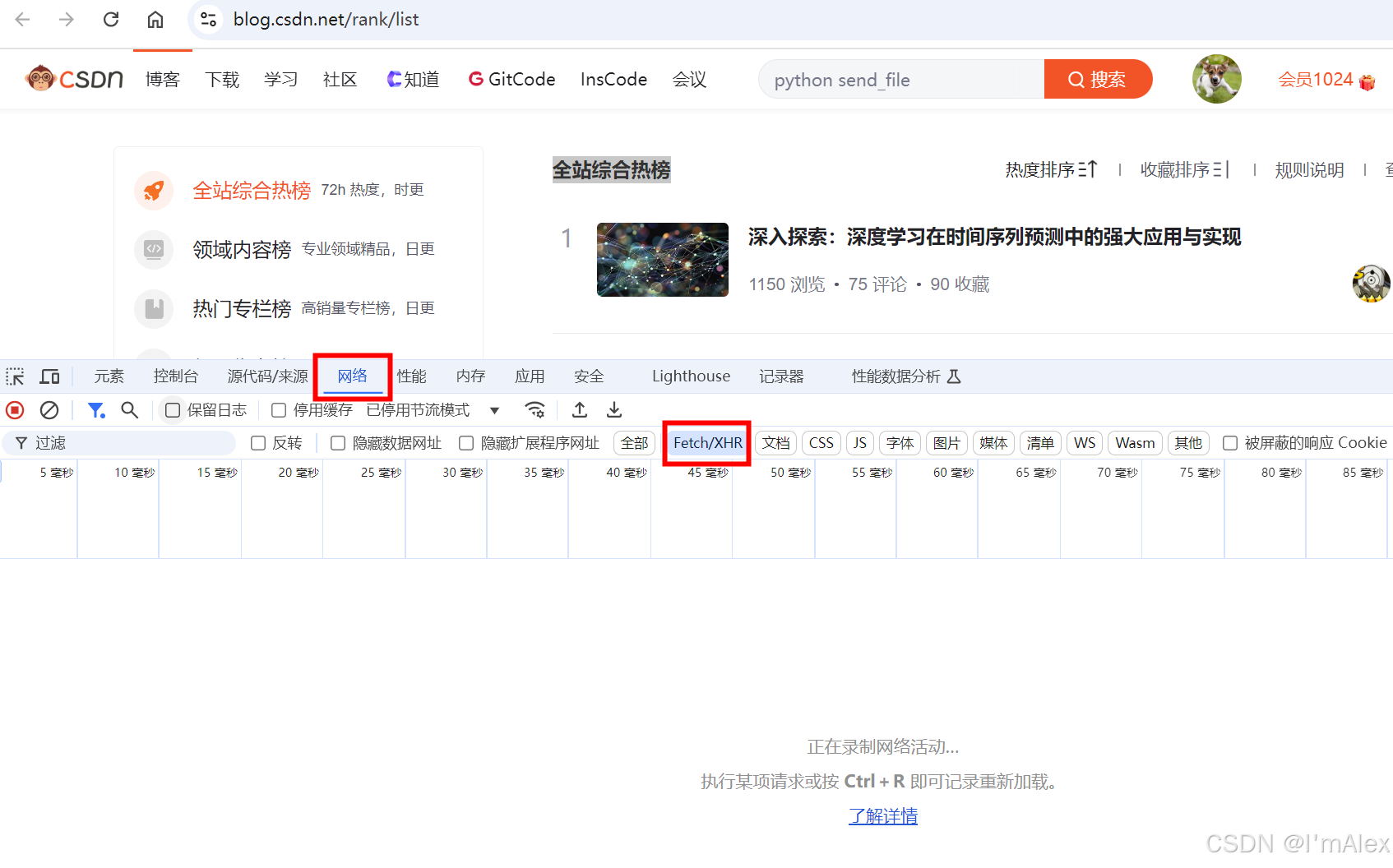
Task: Click the orange 搜索 button
Action: coord(1098,79)
